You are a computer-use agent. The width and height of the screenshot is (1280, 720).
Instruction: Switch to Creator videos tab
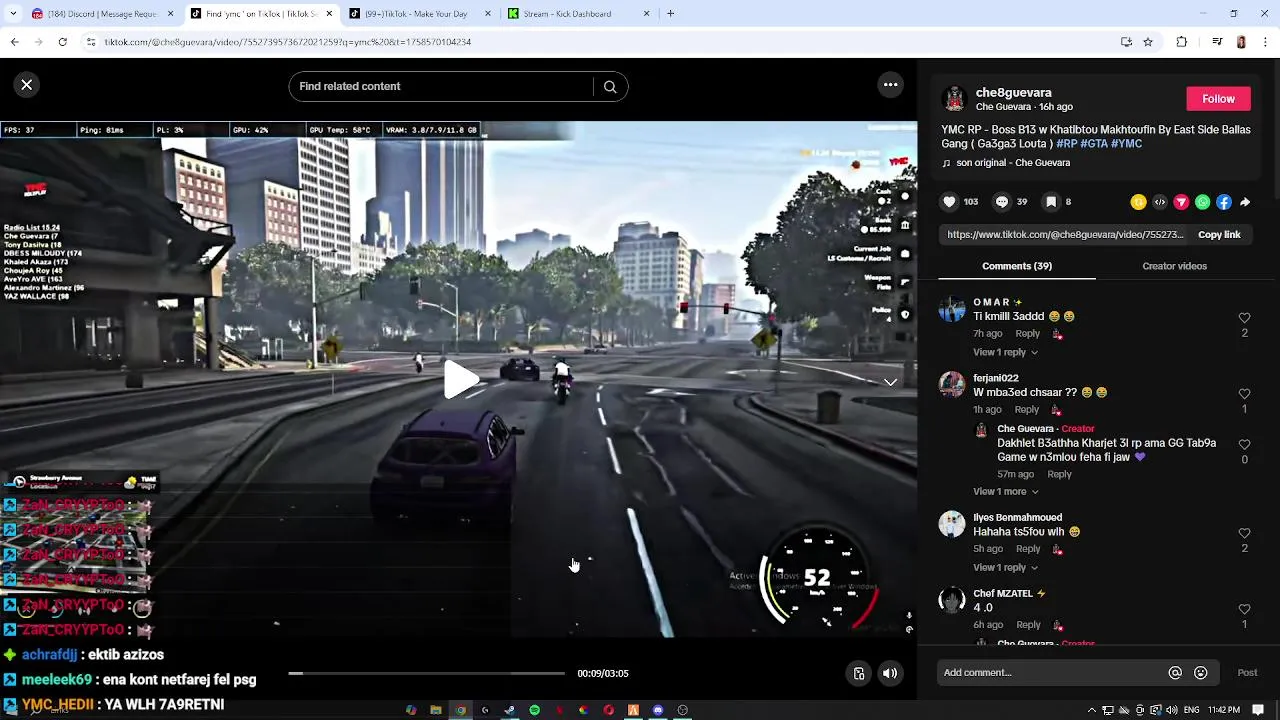point(1174,266)
